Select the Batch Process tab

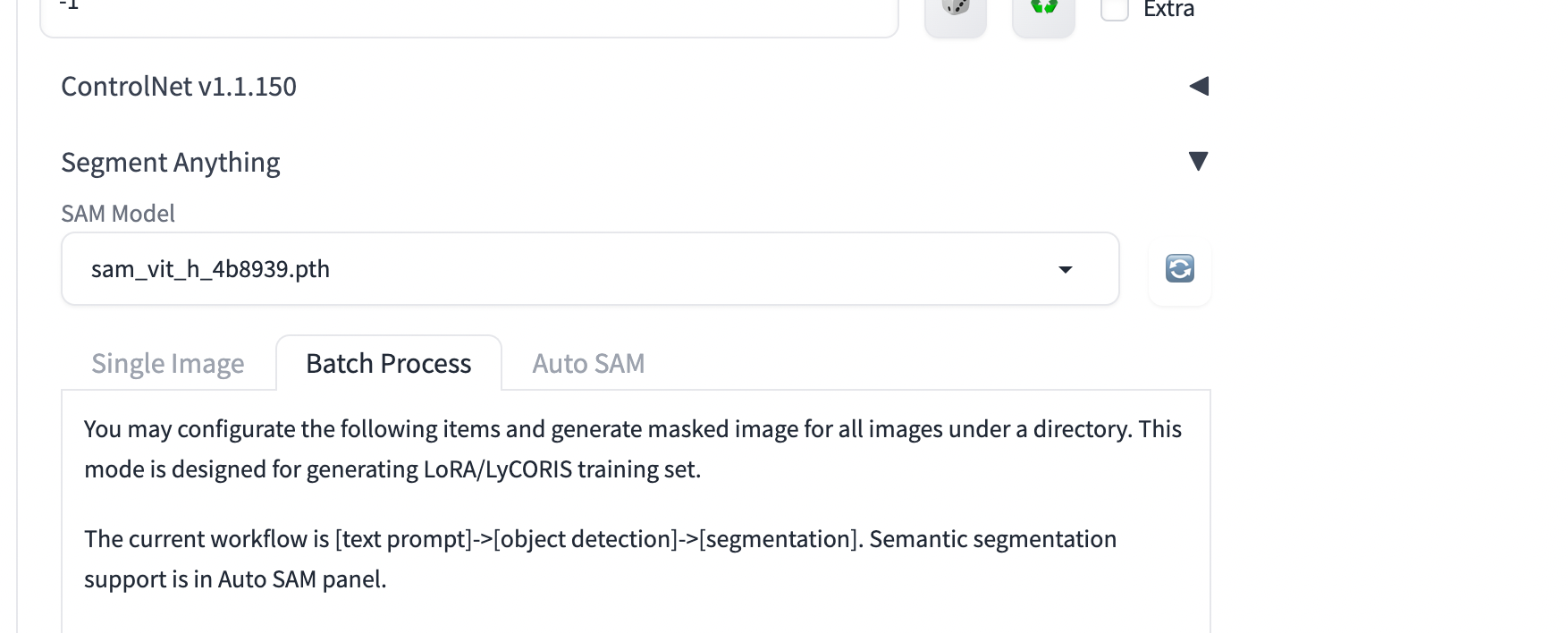(389, 363)
